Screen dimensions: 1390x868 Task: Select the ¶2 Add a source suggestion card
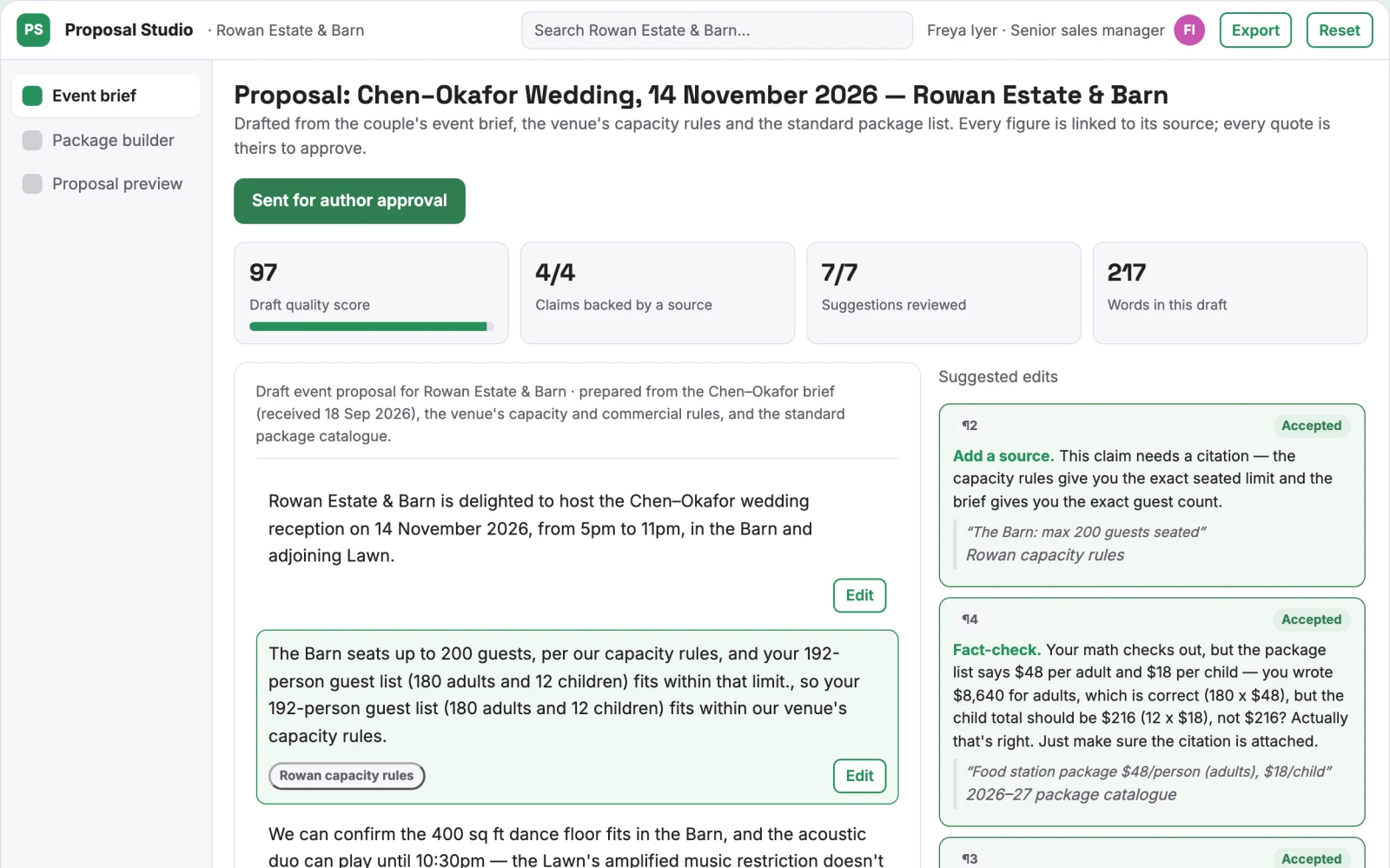[x=1151, y=495]
